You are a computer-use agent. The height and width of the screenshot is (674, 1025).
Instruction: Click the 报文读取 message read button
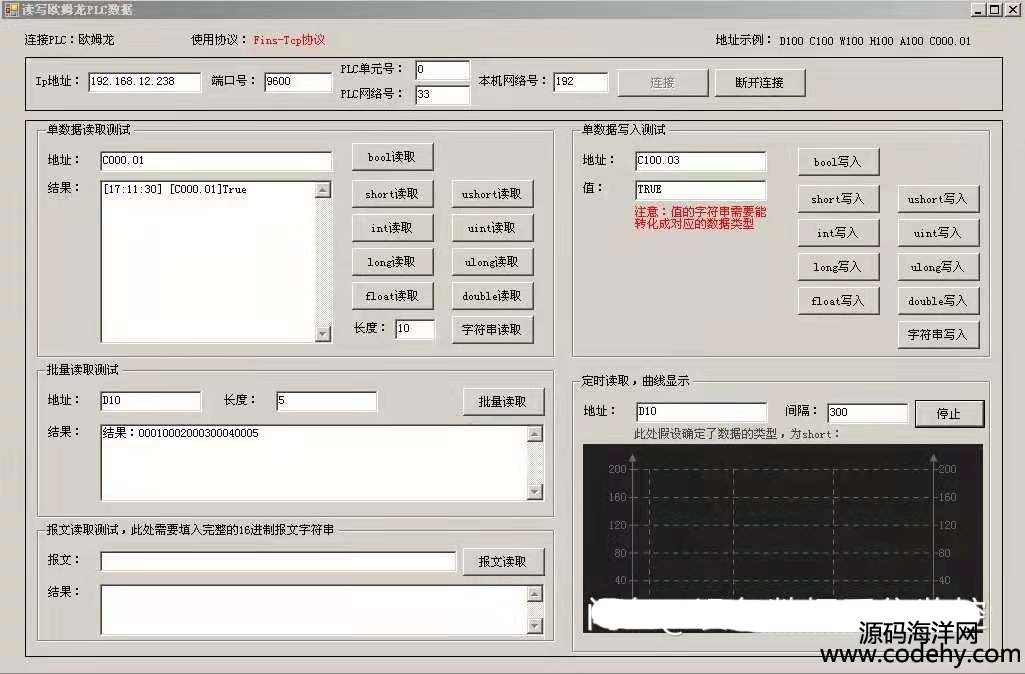point(503,562)
